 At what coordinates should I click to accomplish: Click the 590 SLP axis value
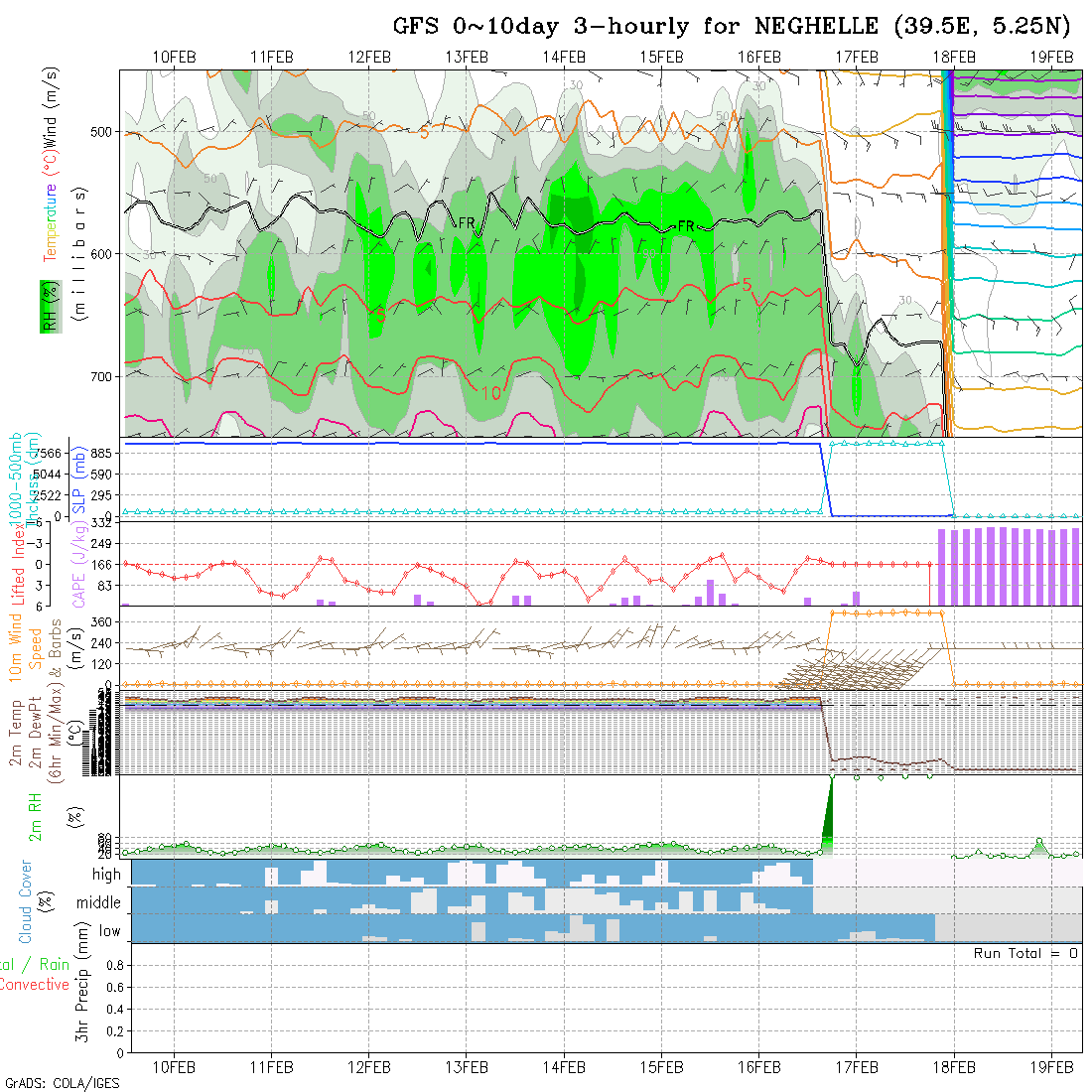click(101, 475)
